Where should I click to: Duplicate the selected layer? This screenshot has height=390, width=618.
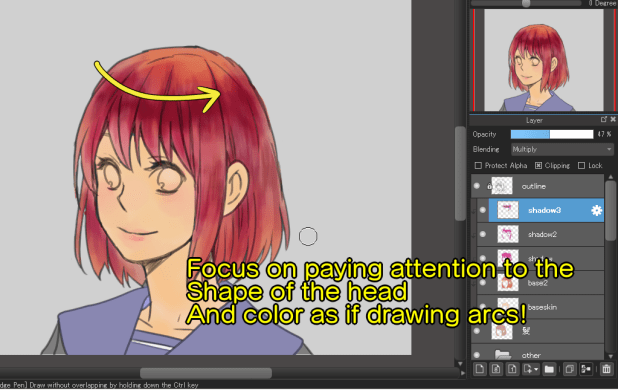click(x=570, y=370)
